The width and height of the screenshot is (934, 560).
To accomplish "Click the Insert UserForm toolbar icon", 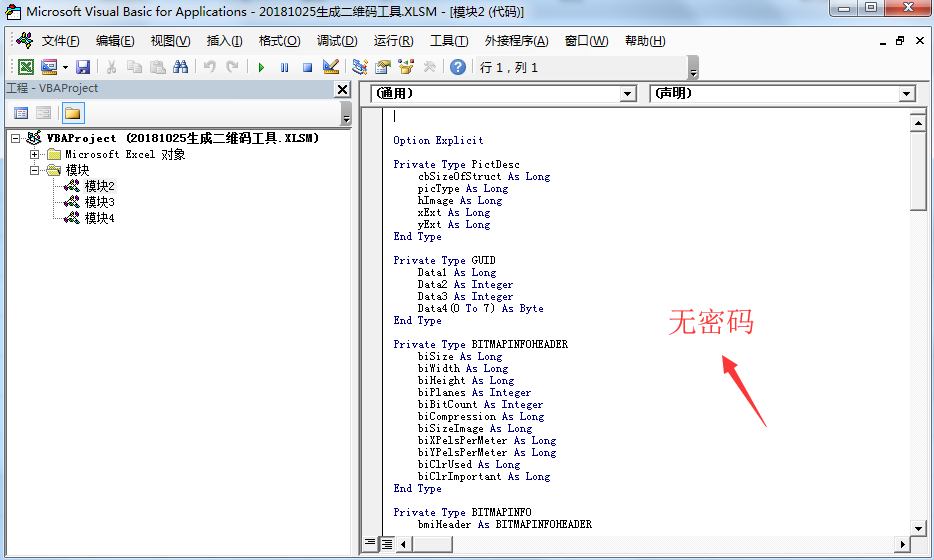I will (x=49, y=67).
